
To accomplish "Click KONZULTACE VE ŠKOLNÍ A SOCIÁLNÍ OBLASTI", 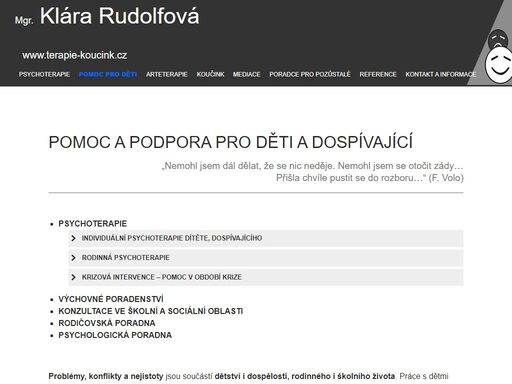I will pos(151,311).
